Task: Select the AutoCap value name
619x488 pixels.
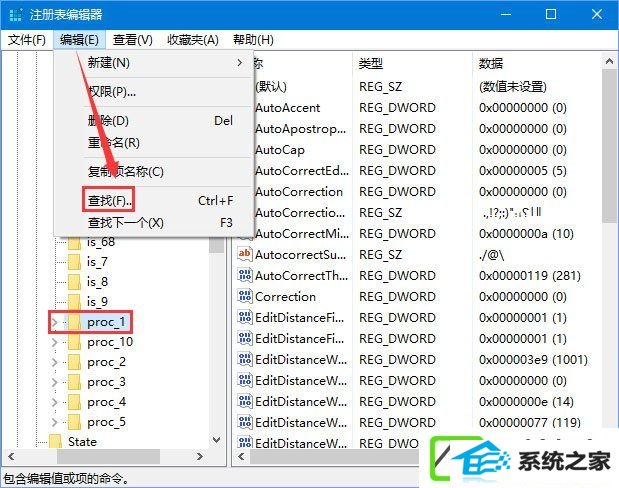Action: point(279,149)
